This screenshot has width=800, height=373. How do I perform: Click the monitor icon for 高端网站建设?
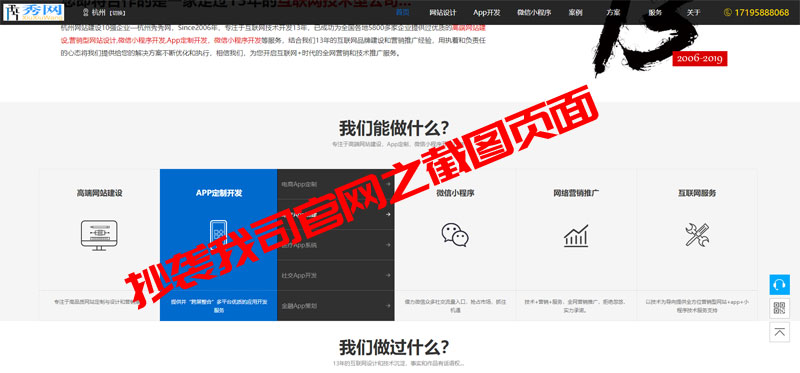(x=99, y=235)
